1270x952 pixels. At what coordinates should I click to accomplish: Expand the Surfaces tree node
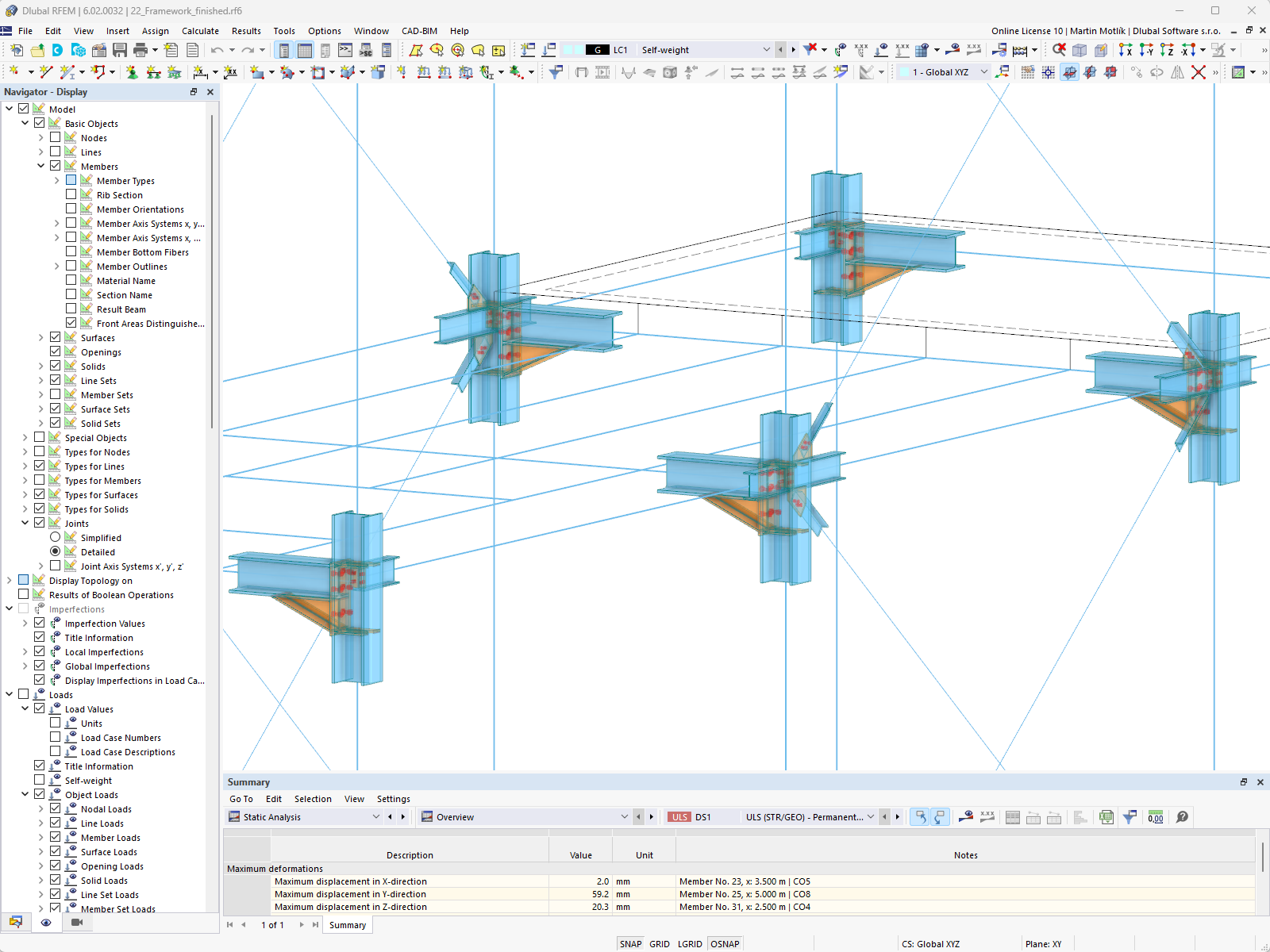coord(41,337)
